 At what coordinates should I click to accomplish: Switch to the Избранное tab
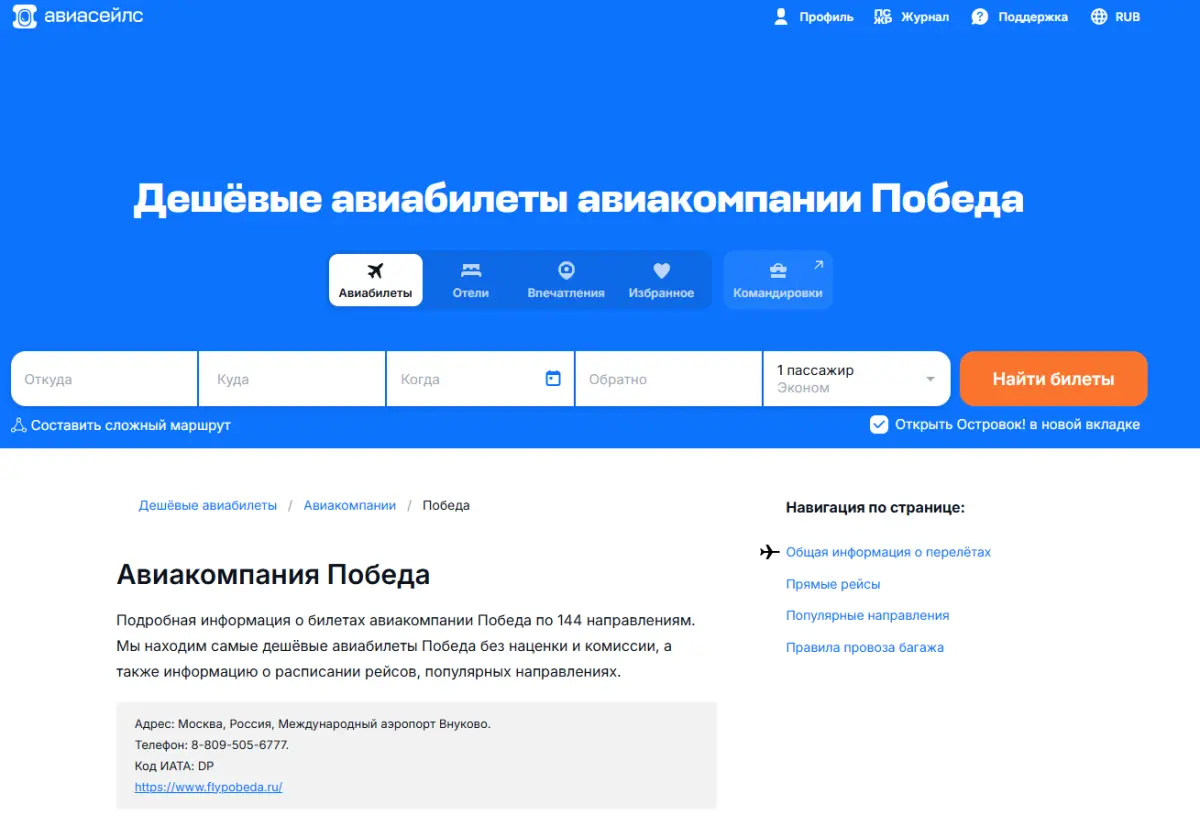[x=661, y=280]
